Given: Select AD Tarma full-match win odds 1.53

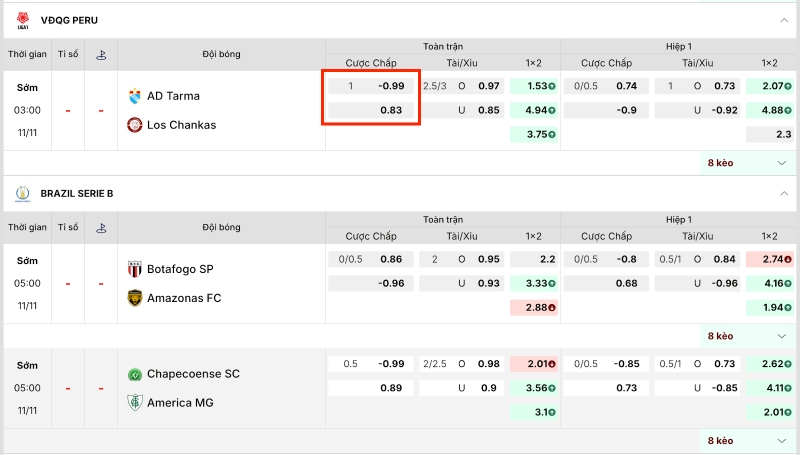Looking at the screenshot, I should (534, 86).
